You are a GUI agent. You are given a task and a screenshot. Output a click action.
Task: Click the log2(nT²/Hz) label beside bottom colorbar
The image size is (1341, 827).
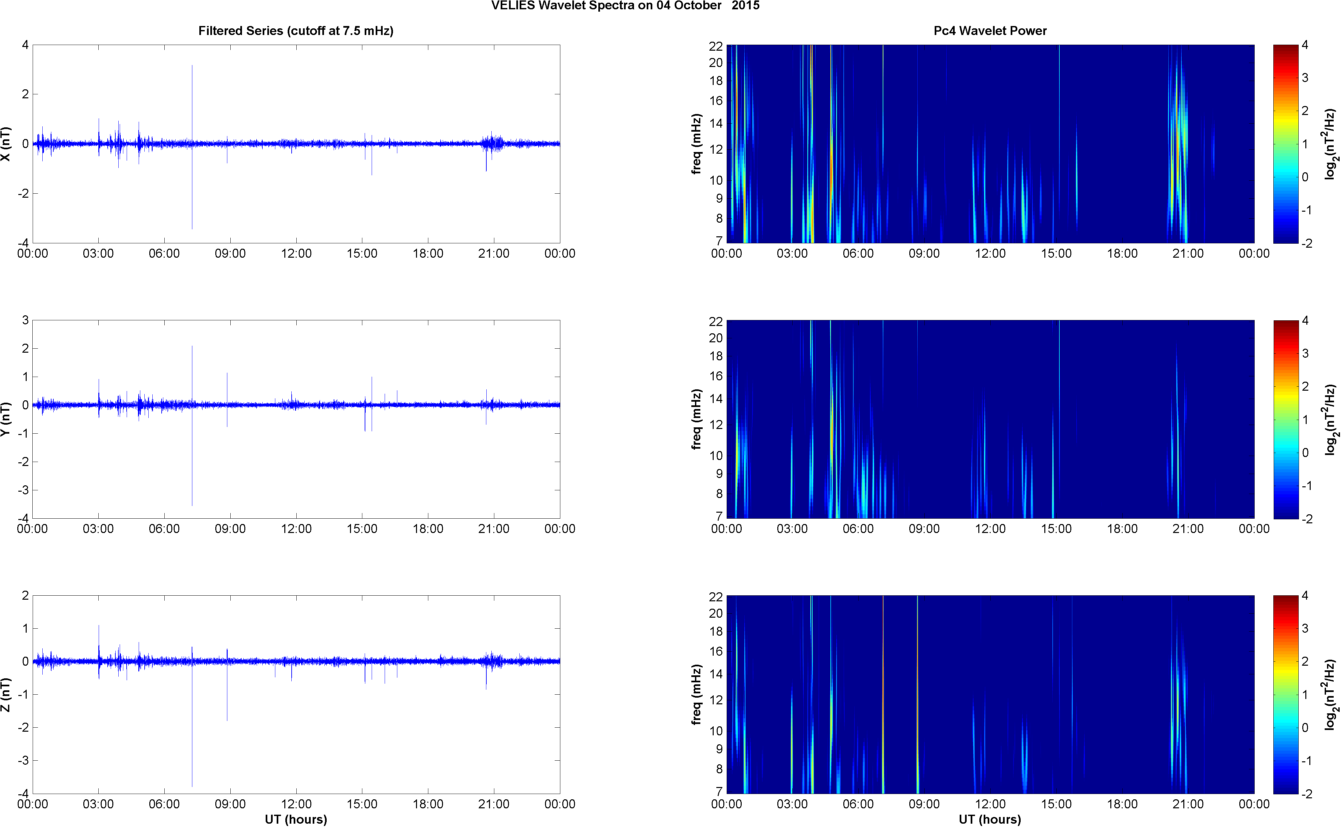pos(1331,694)
